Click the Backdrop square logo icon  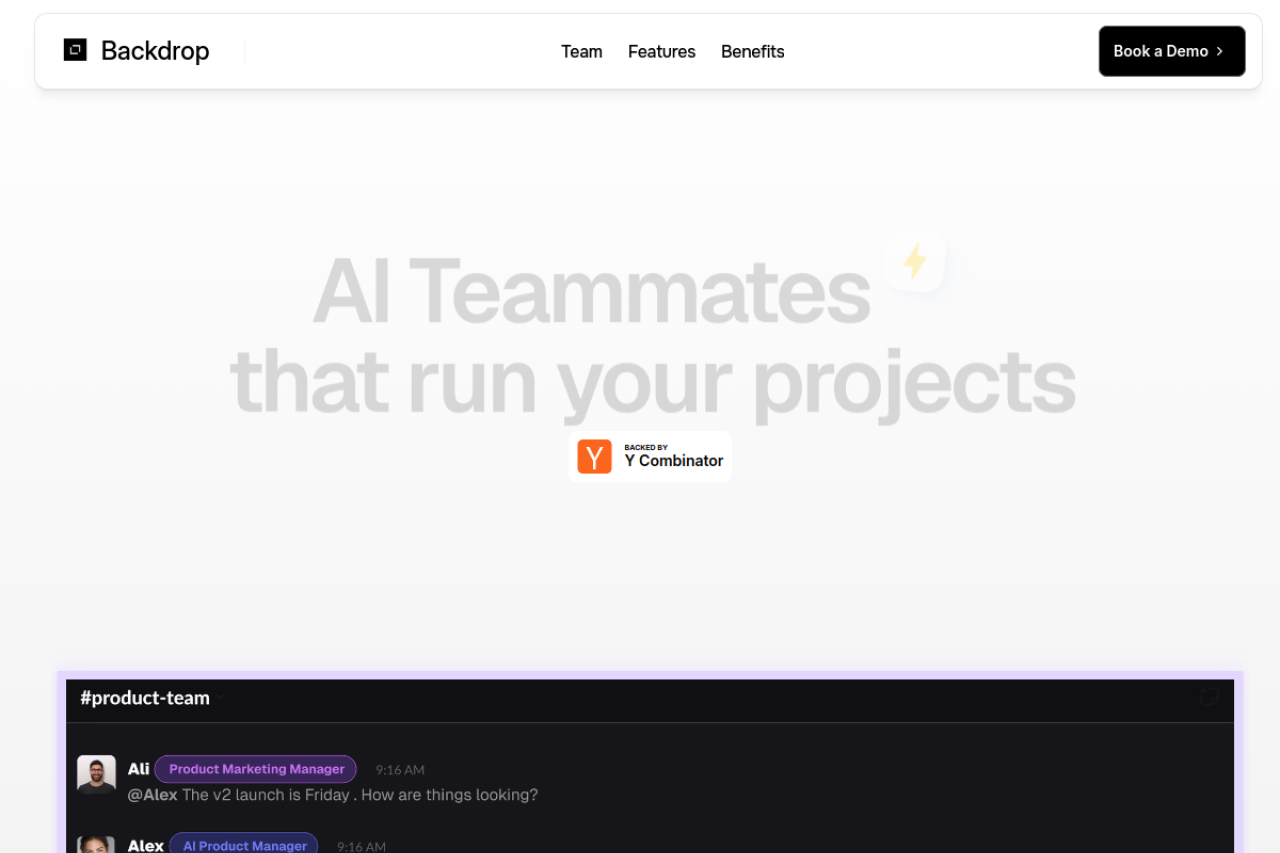coord(75,50)
